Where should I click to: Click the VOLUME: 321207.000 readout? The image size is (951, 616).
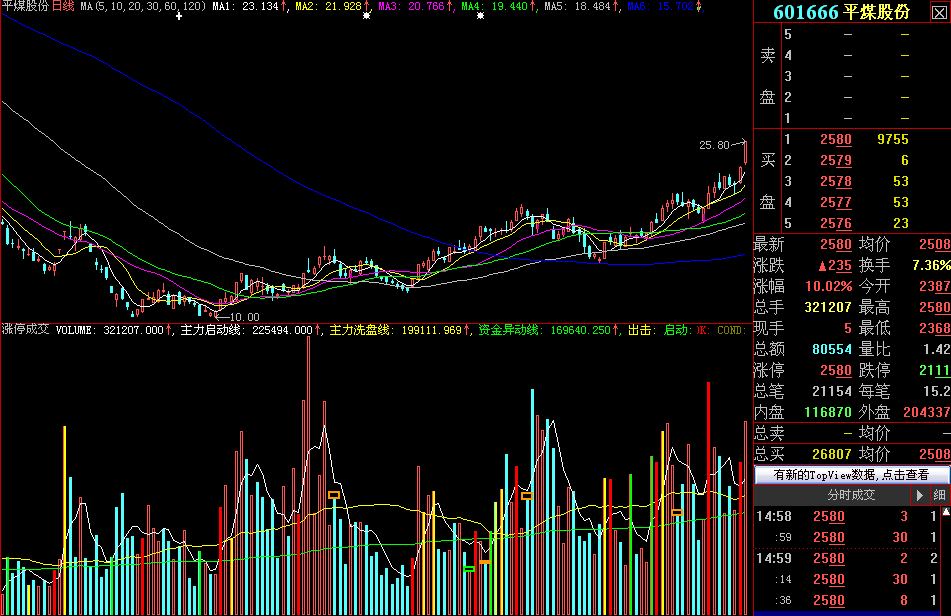[x=110, y=330]
